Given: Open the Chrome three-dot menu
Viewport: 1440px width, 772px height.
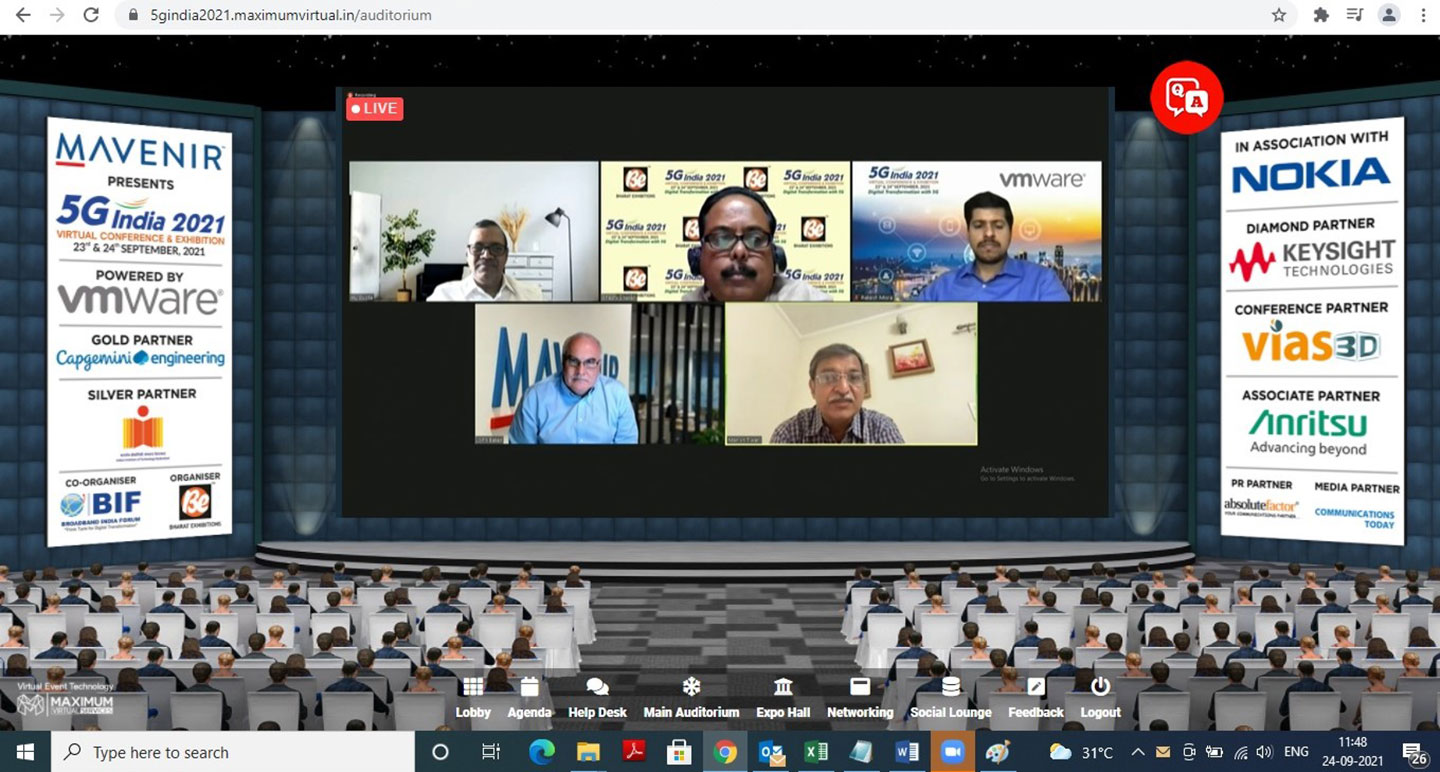Looking at the screenshot, I should tap(1422, 15).
